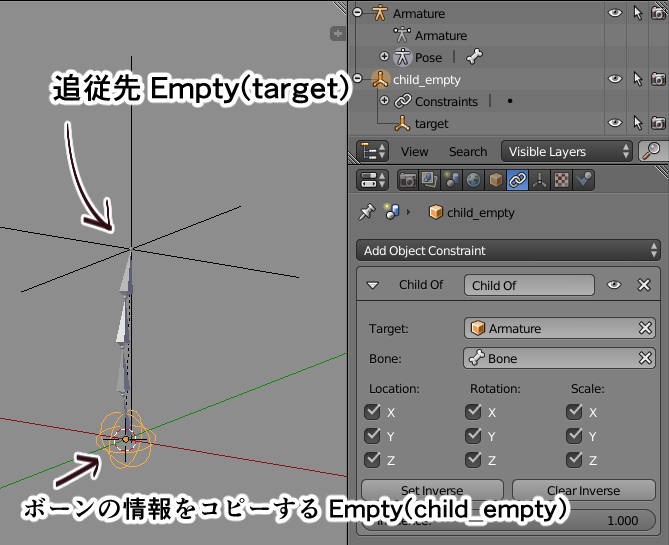Edit the Child Of constraint name field

click(x=529, y=285)
